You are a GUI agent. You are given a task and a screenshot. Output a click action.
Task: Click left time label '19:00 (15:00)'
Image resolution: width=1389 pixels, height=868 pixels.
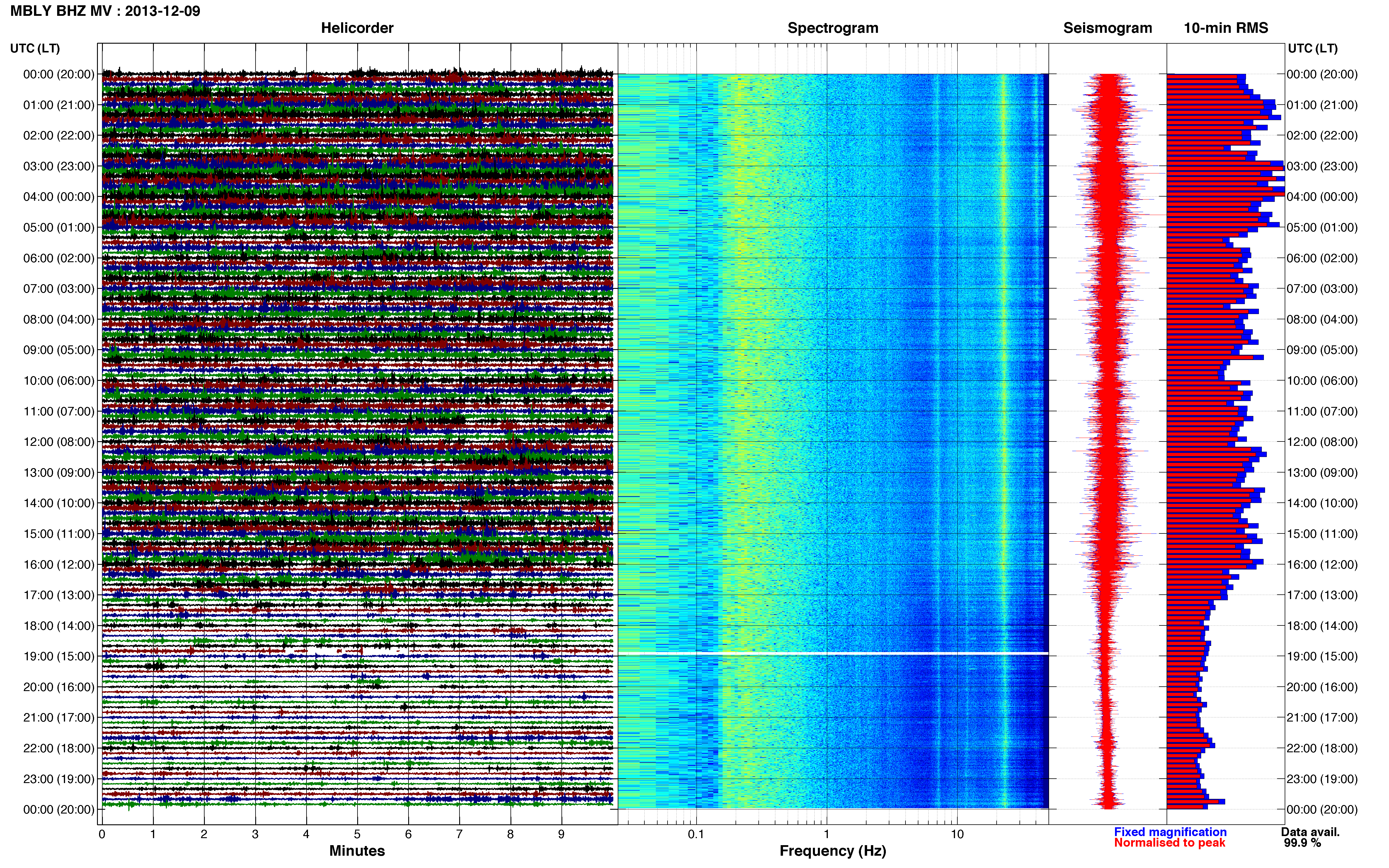pyautogui.click(x=59, y=656)
